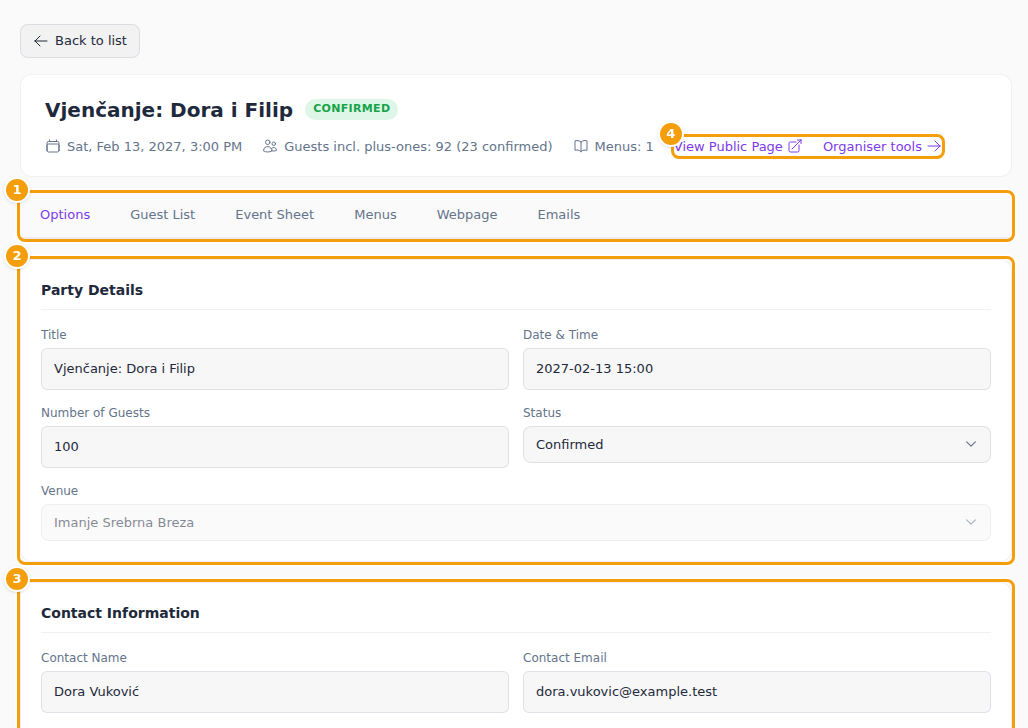Switch to the Emails tab

click(x=559, y=214)
